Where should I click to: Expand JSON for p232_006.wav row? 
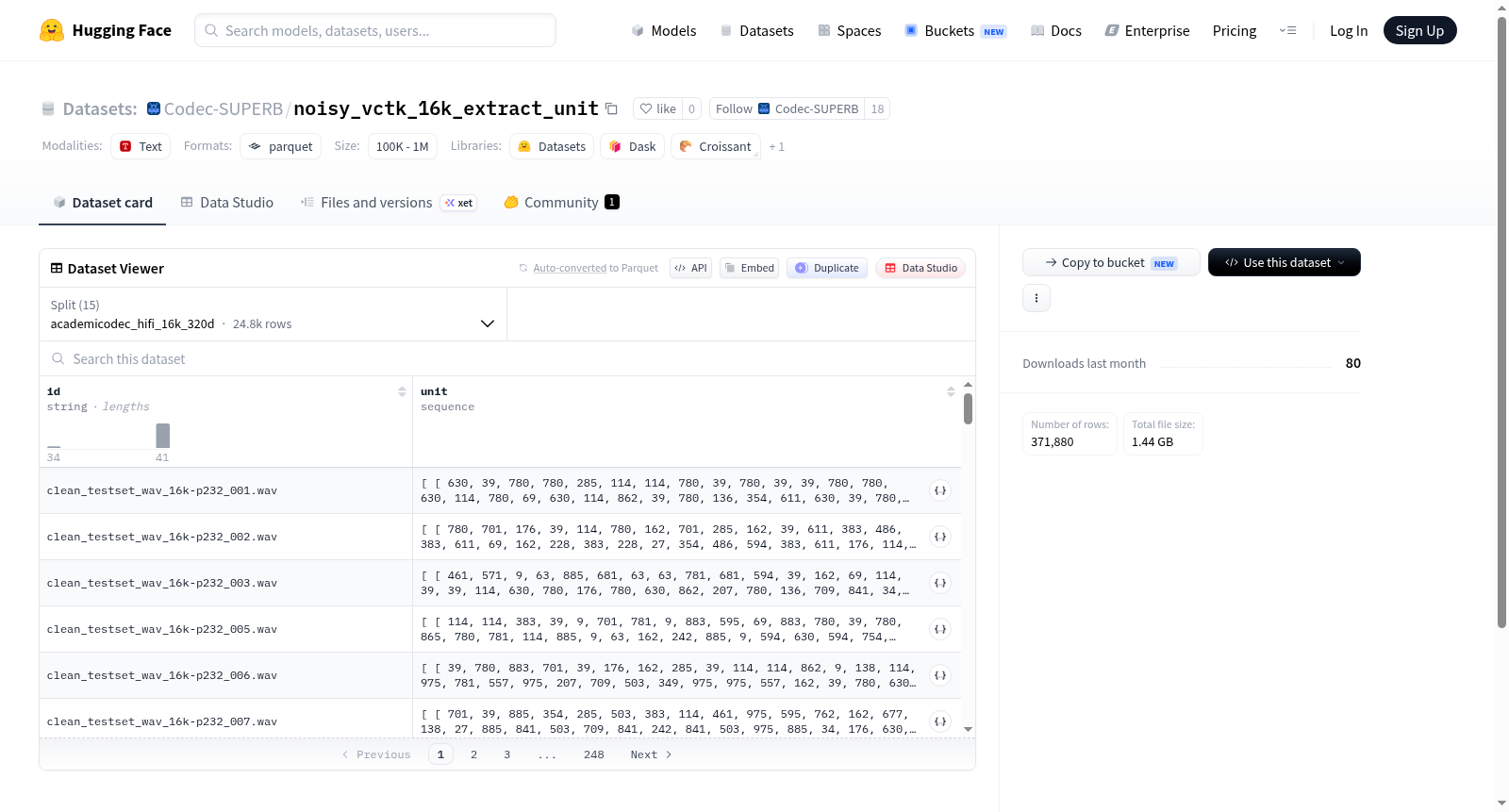940,675
